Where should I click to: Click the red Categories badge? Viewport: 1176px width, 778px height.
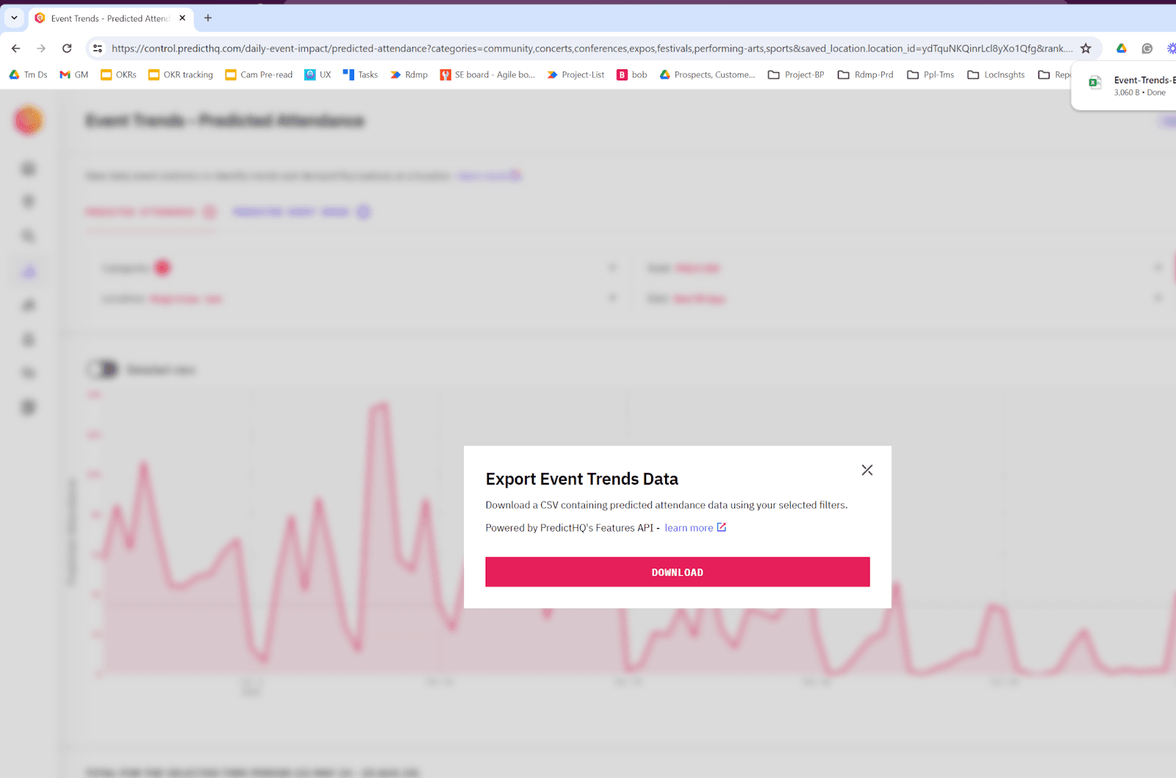point(160,267)
